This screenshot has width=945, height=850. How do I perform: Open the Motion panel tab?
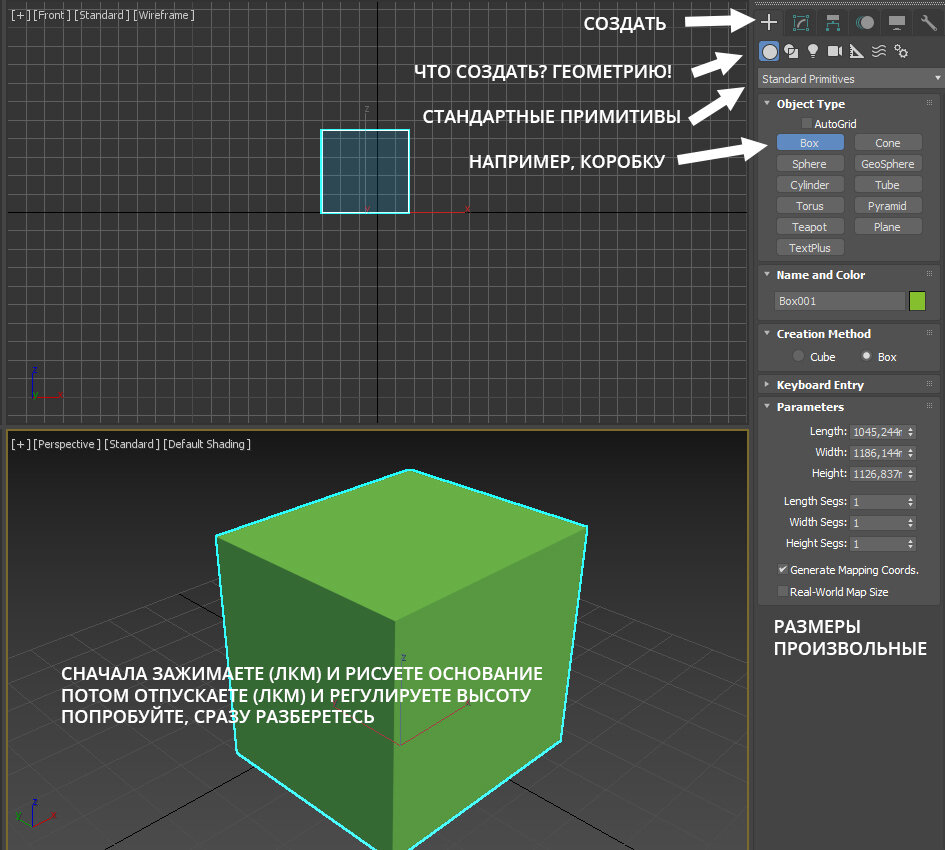coord(865,23)
